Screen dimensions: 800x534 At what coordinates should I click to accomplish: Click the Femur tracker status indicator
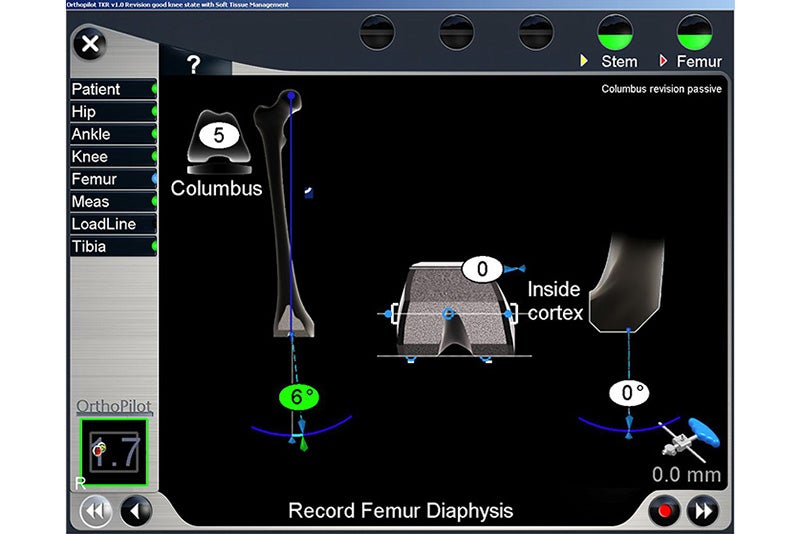pyautogui.click(x=694, y=33)
